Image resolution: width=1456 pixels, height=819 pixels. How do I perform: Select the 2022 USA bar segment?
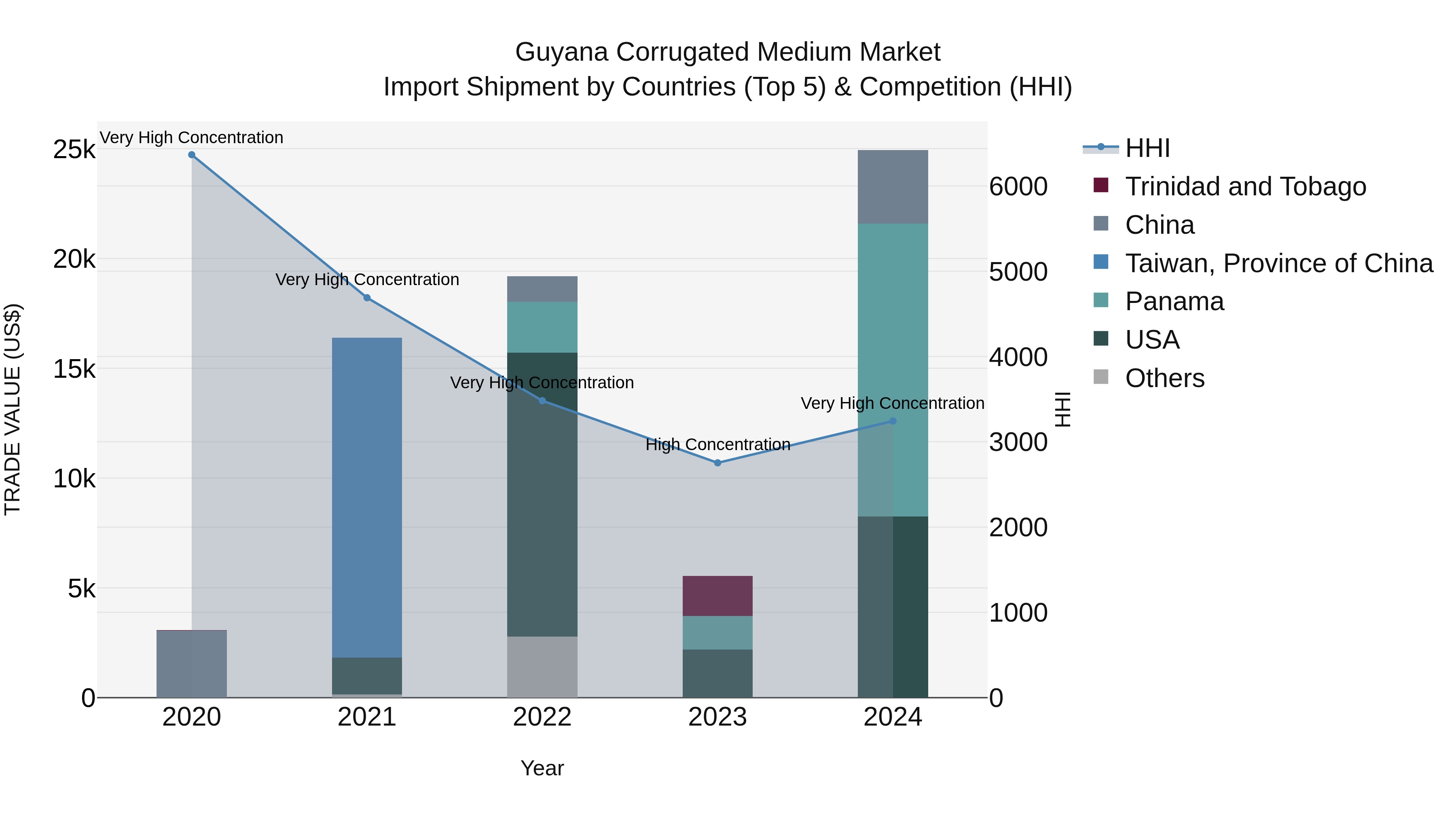pyautogui.click(x=542, y=495)
